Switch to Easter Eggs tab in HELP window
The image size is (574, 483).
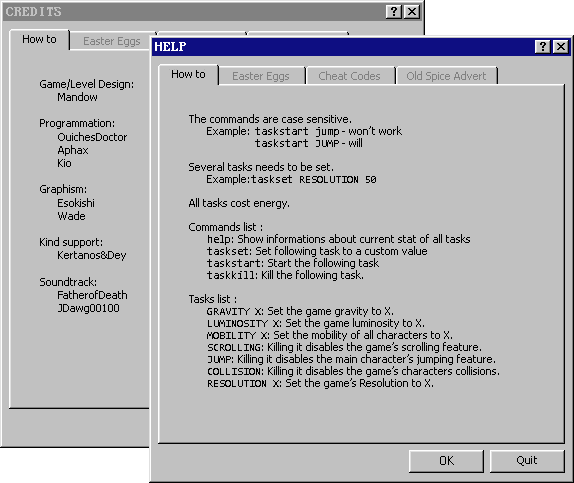click(x=261, y=76)
